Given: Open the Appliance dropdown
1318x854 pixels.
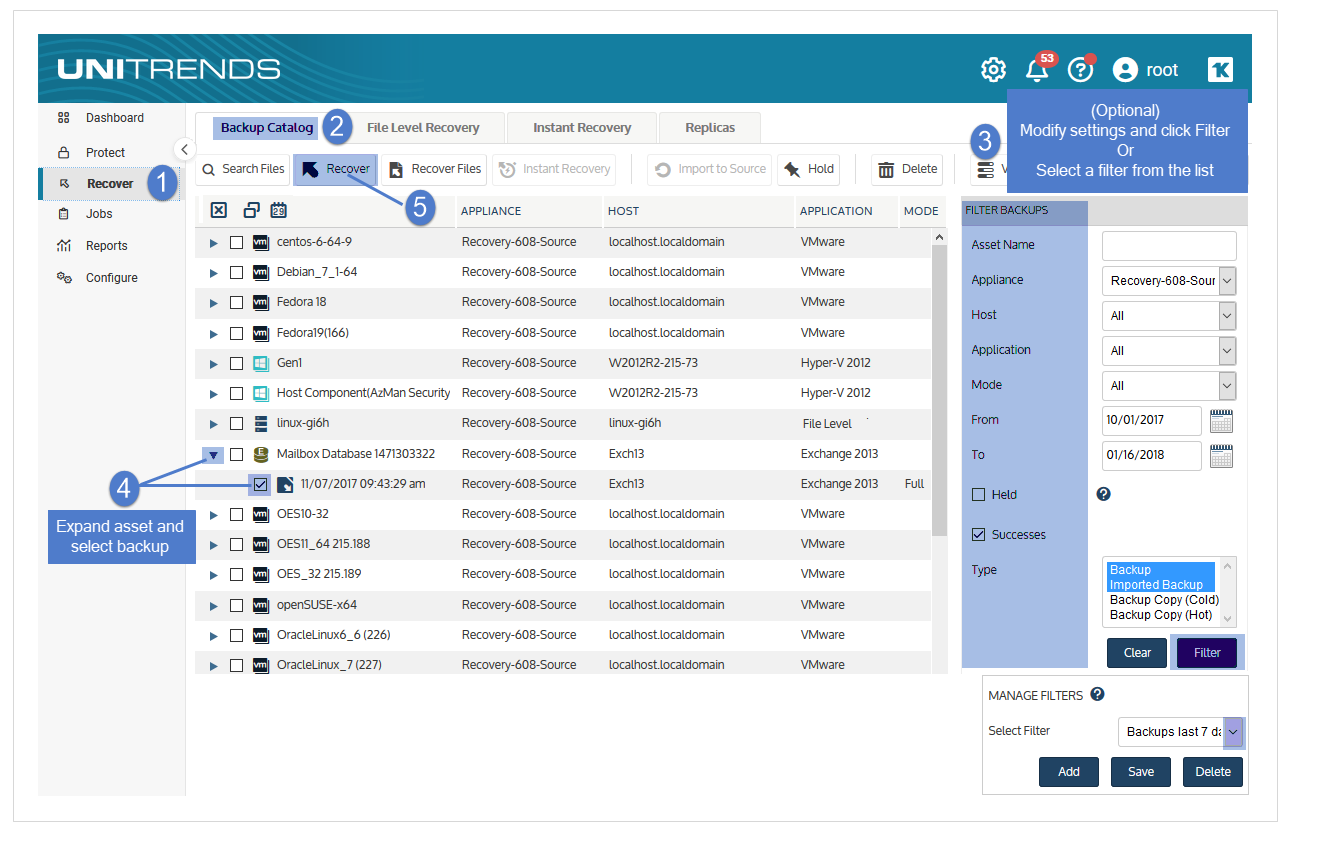Looking at the screenshot, I should [x=1169, y=281].
